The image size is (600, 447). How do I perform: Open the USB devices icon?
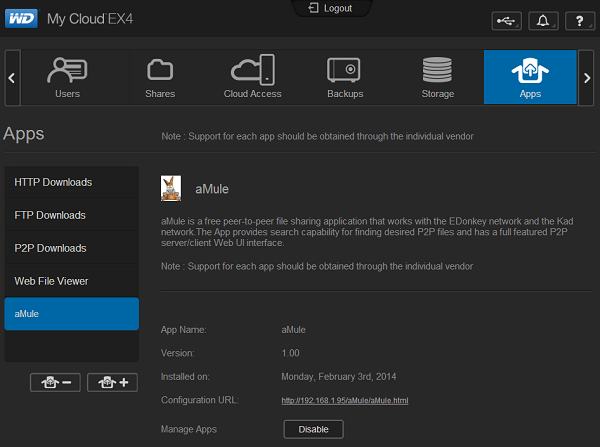pos(506,21)
